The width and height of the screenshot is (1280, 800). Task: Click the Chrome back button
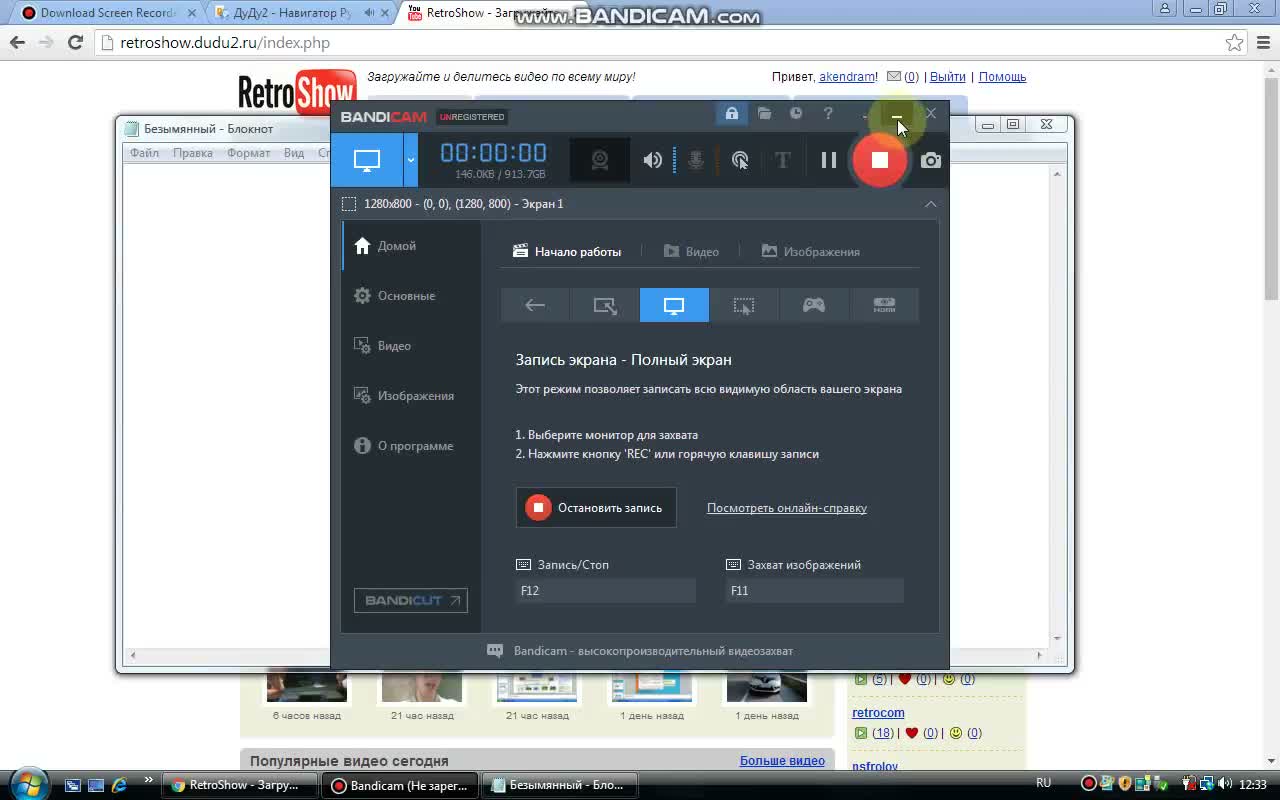(17, 42)
